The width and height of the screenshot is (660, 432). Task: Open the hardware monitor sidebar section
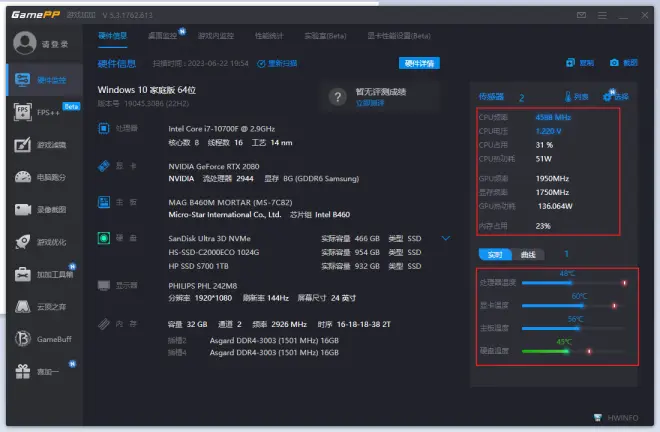[45, 80]
